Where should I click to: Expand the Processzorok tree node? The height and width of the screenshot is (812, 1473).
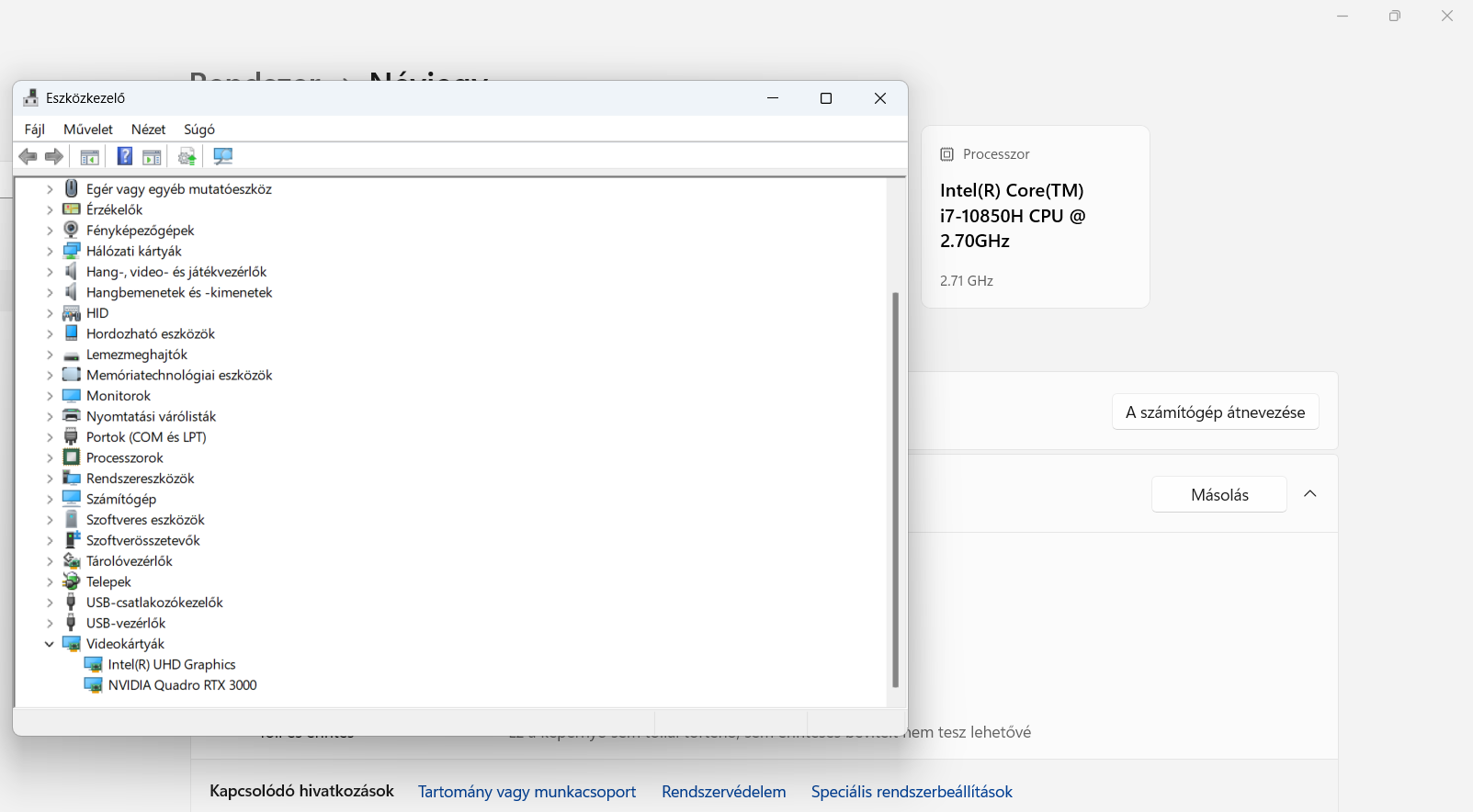tap(50, 457)
